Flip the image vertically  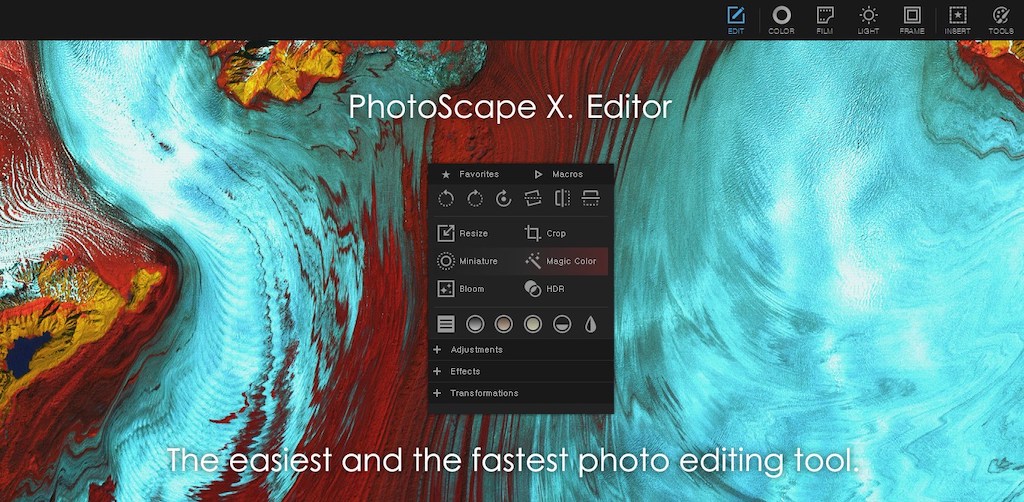click(x=591, y=199)
